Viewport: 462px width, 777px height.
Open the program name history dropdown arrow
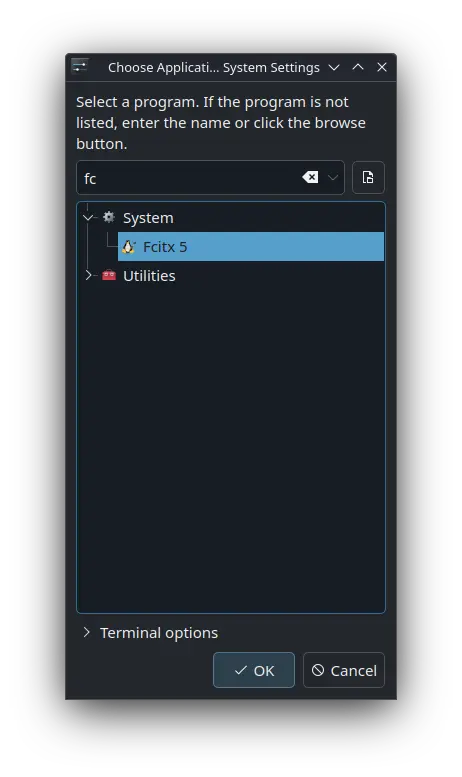point(333,177)
